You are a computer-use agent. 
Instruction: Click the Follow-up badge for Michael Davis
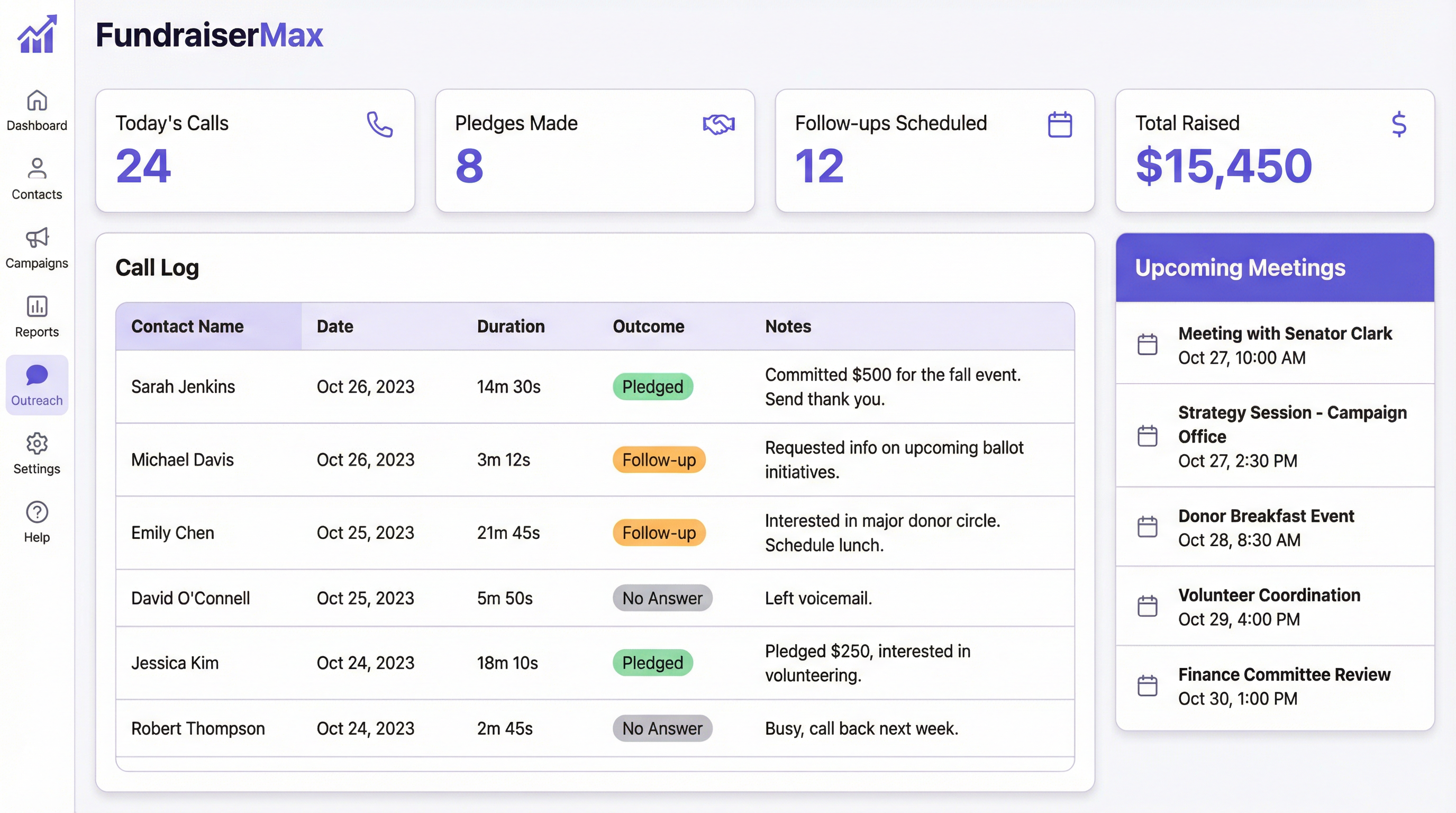click(x=659, y=459)
